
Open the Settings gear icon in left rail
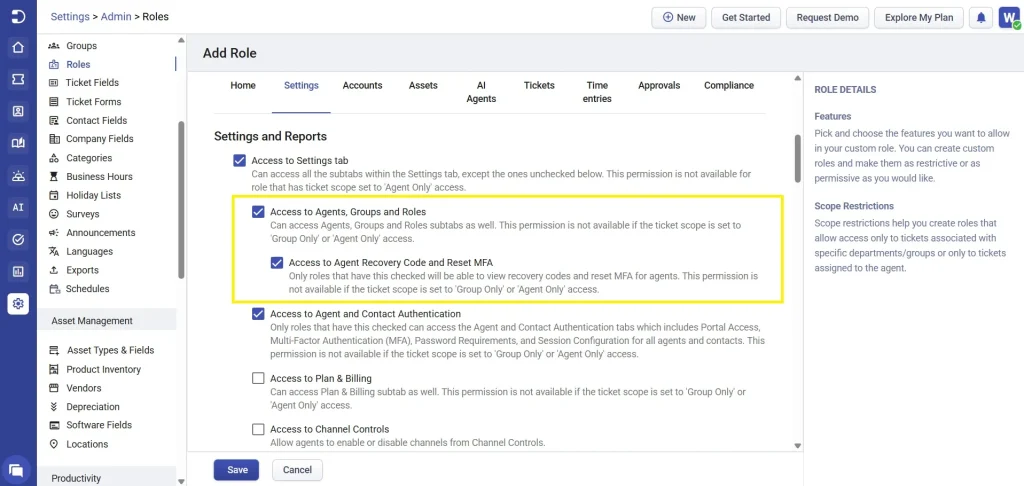pyautogui.click(x=18, y=303)
